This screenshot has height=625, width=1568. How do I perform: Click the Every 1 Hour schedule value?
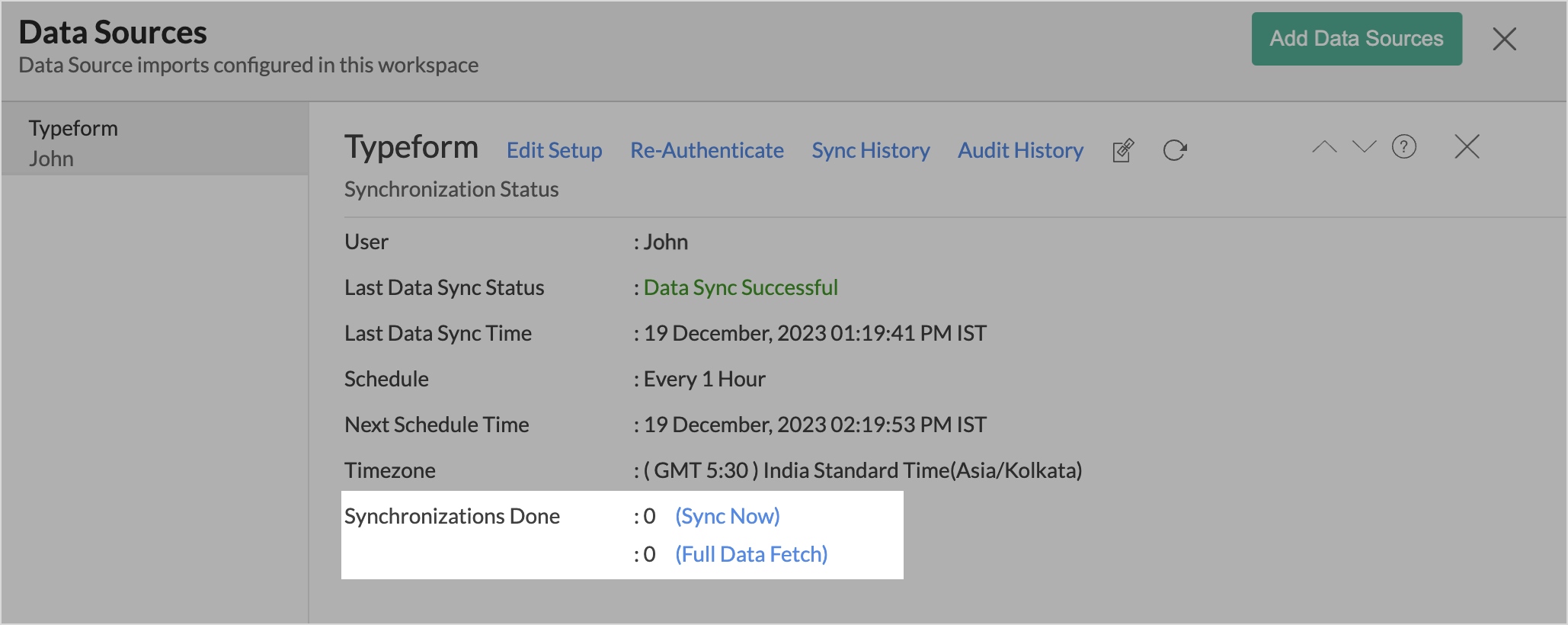pyautogui.click(x=704, y=379)
